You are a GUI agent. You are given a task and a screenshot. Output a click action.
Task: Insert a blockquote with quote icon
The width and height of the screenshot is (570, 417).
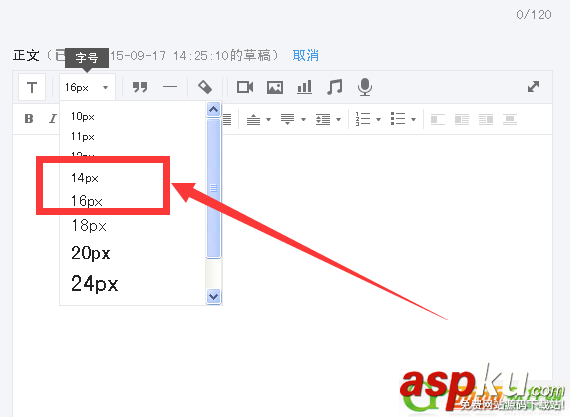[x=140, y=87]
